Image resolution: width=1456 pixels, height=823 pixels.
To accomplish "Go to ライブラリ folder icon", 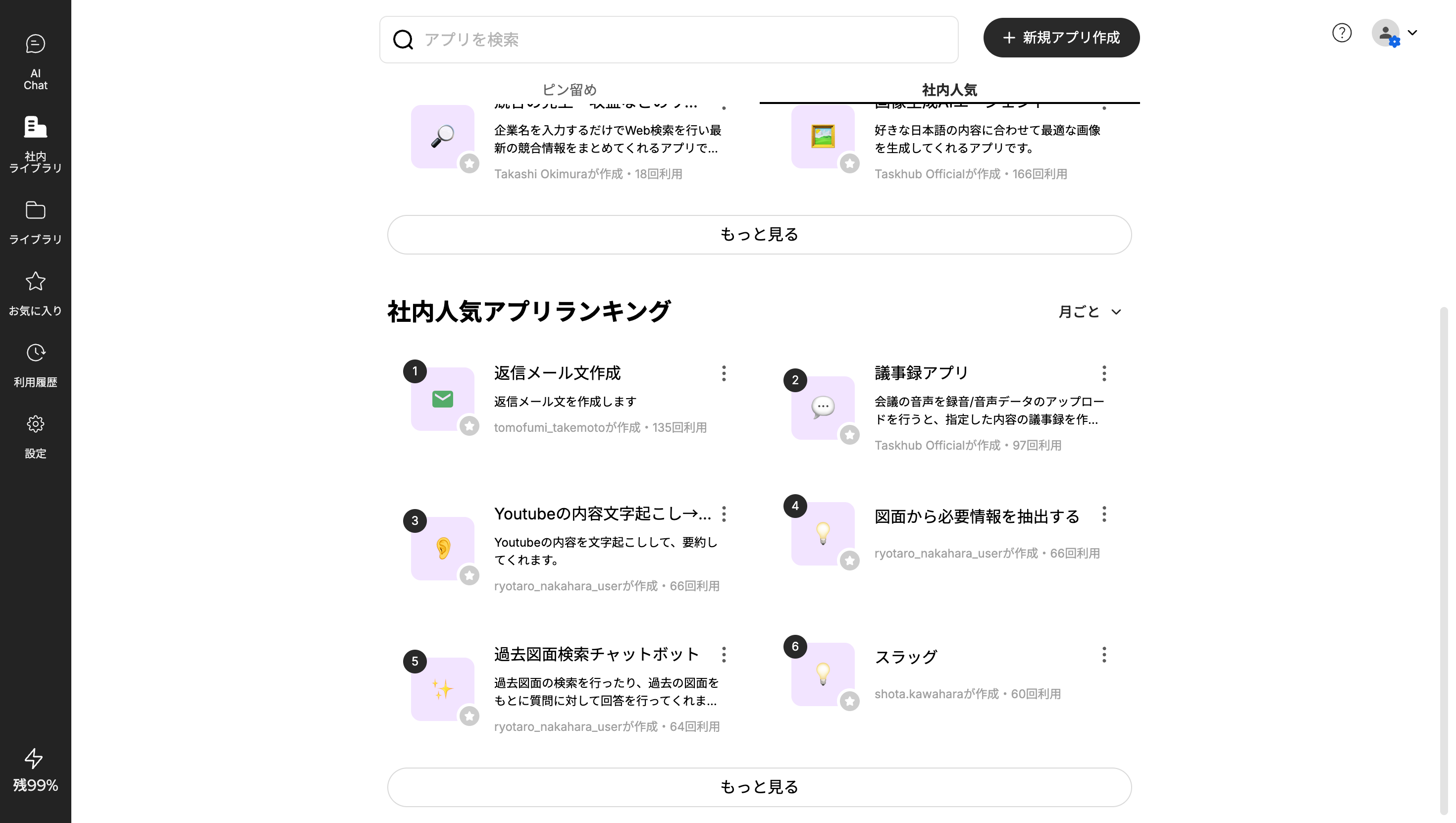I will (35, 221).
